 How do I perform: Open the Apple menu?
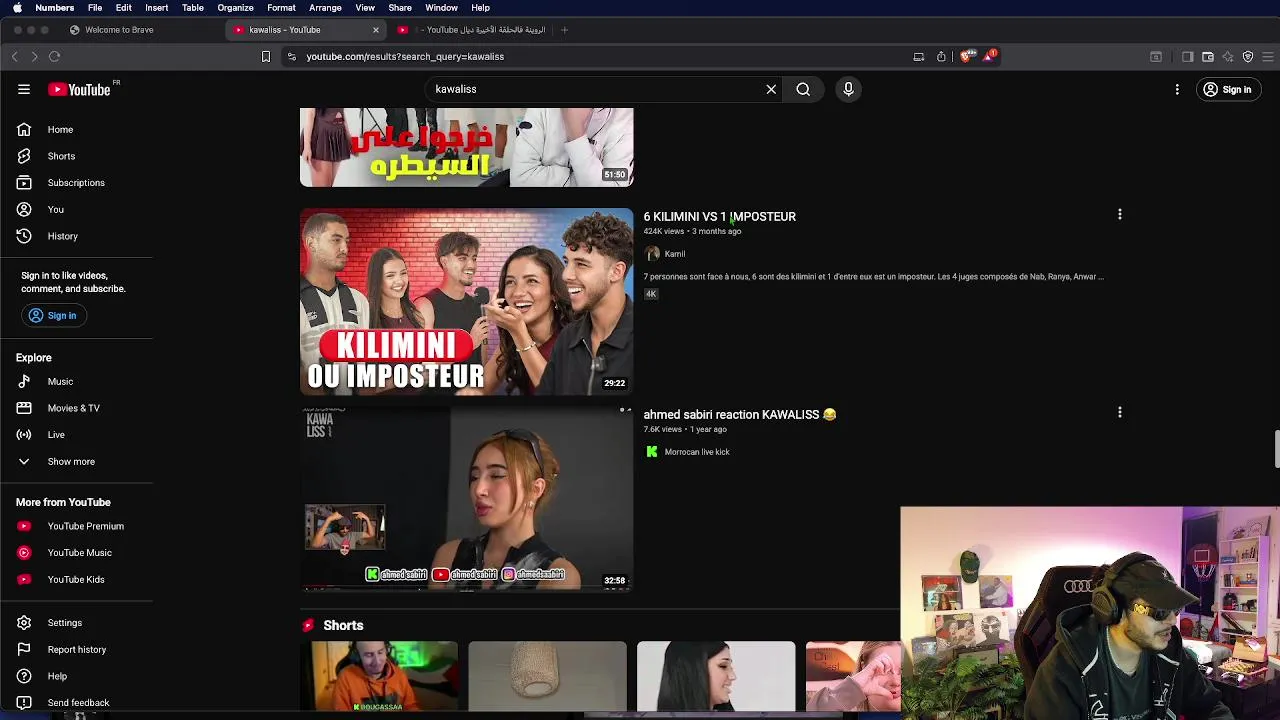click(17, 8)
